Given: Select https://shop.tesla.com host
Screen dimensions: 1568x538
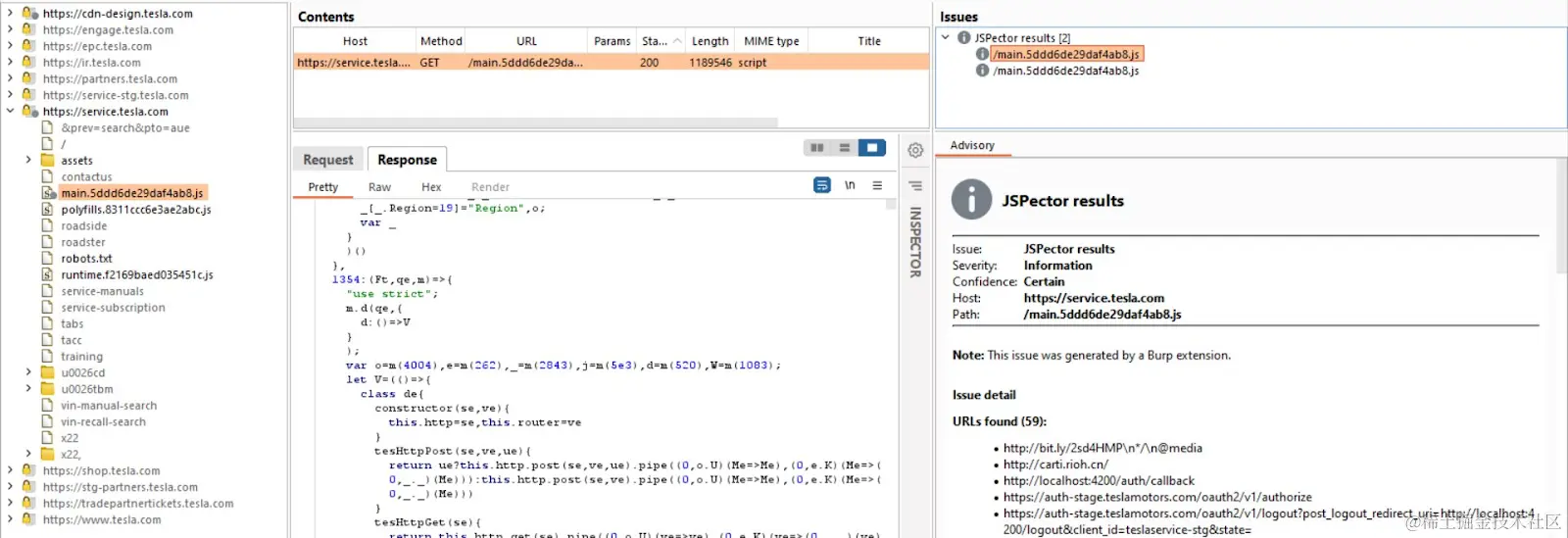Looking at the screenshot, I should (x=101, y=471).
